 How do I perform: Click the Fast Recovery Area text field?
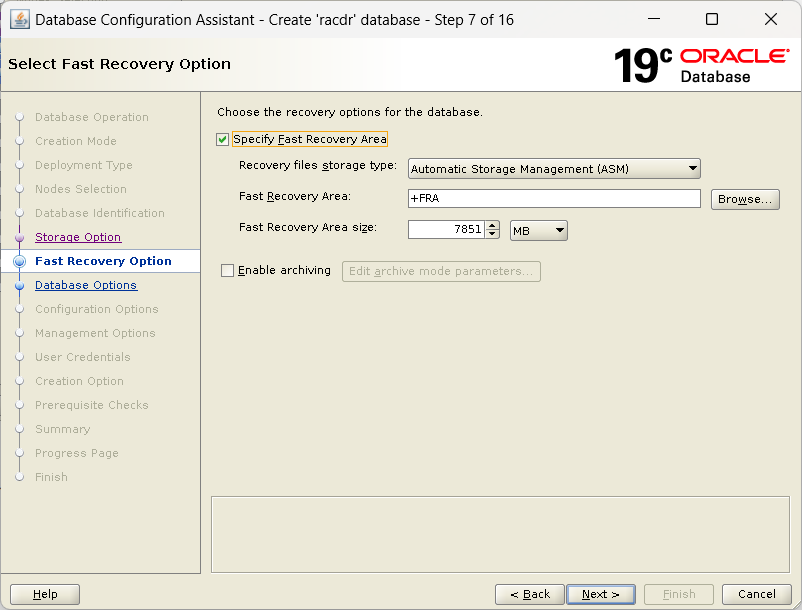point(554,198)
